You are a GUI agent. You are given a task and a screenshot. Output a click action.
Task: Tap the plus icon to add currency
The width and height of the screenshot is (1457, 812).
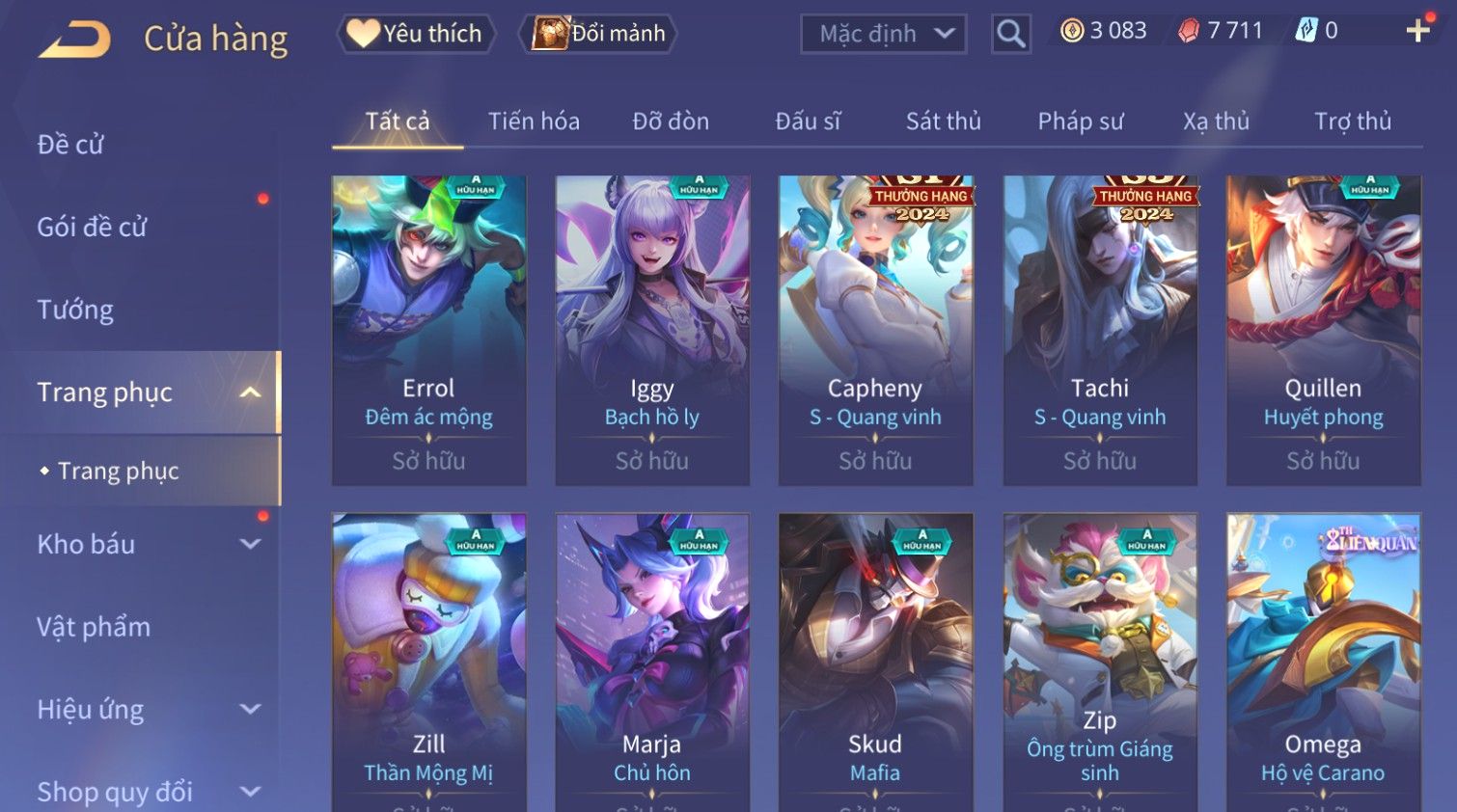coord(1417,31)
